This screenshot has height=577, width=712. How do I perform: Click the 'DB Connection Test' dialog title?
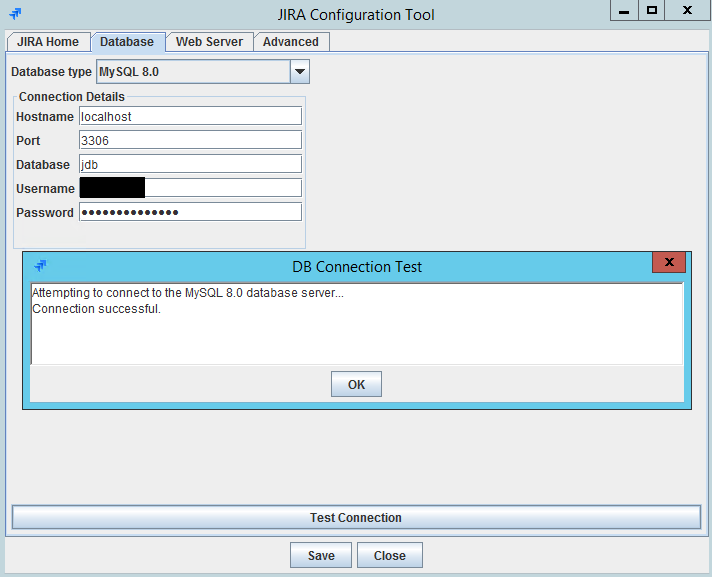pos(357,266)
